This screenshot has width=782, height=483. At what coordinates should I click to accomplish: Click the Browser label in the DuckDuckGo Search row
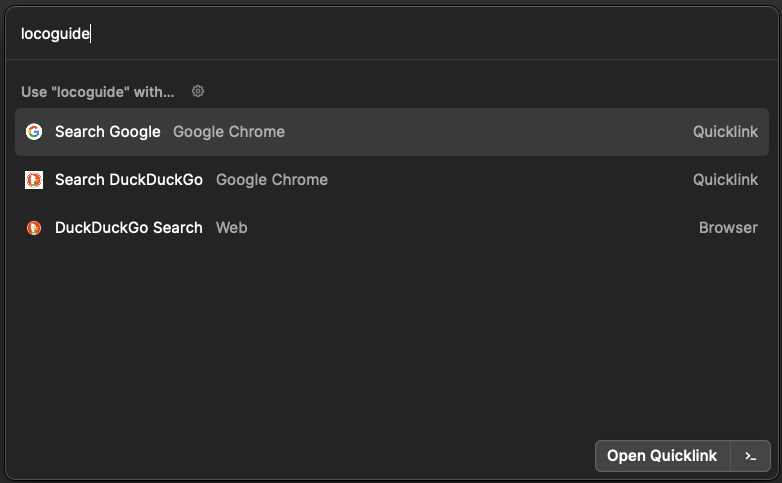[x=728, y=228]
